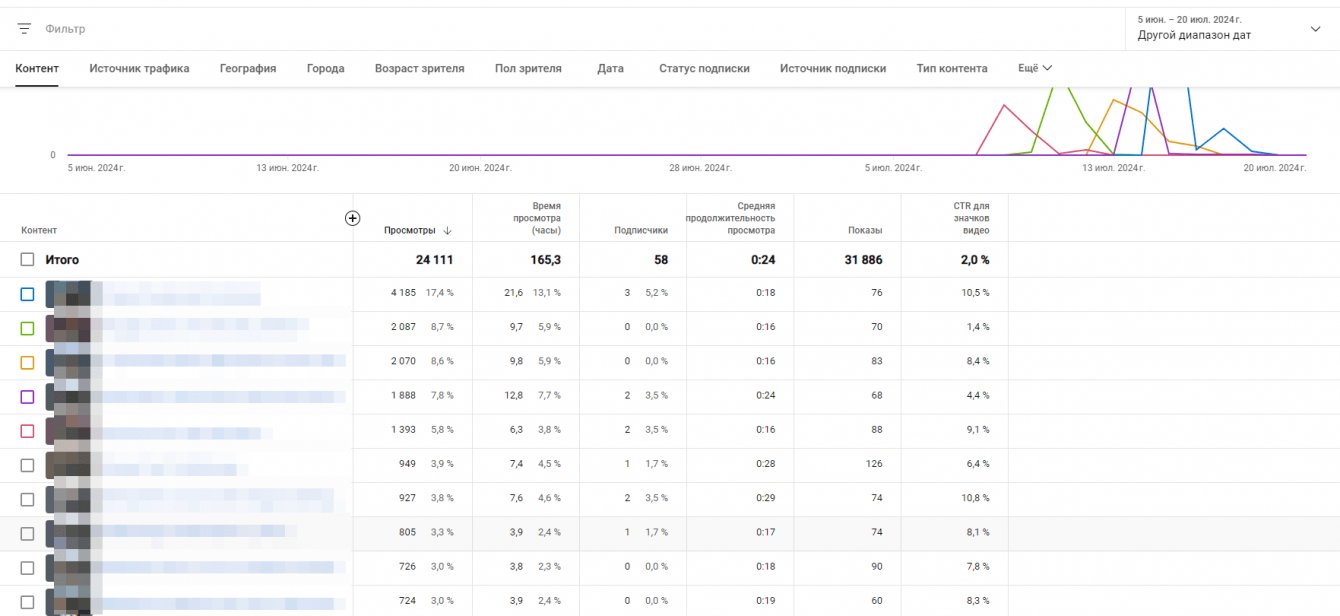Image resolution: width=1340 pixels, height=616 pixels.
Task: Click the Показы column header
Action: [865, 231]
